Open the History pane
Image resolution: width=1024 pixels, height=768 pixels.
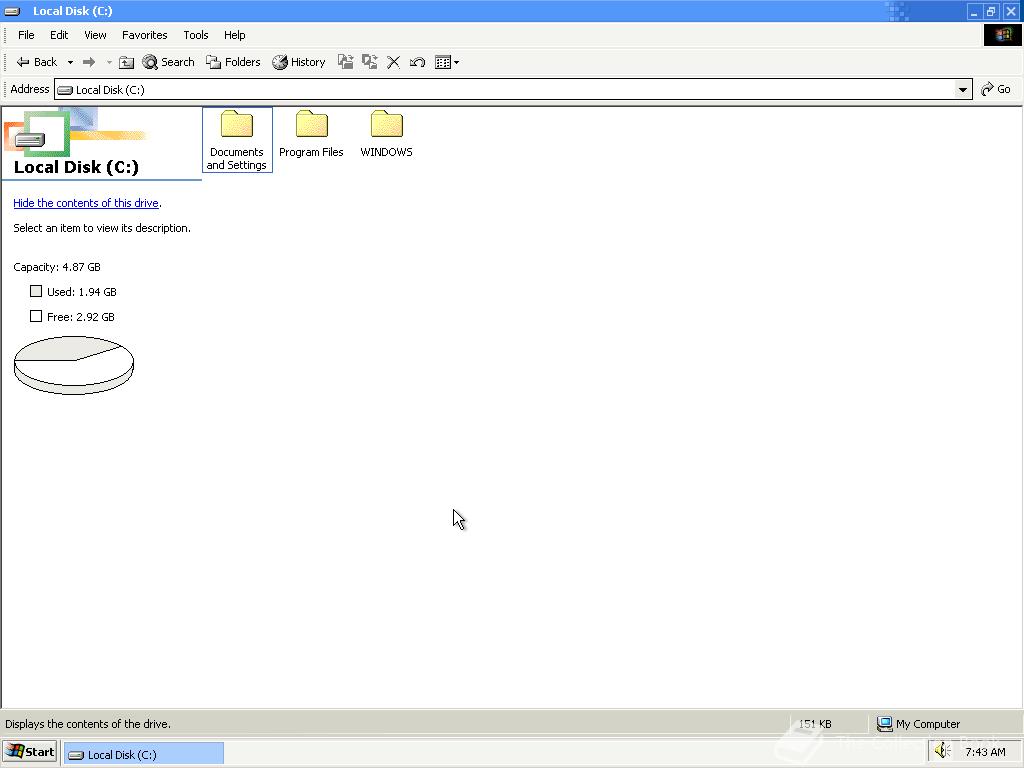point(299,62)
